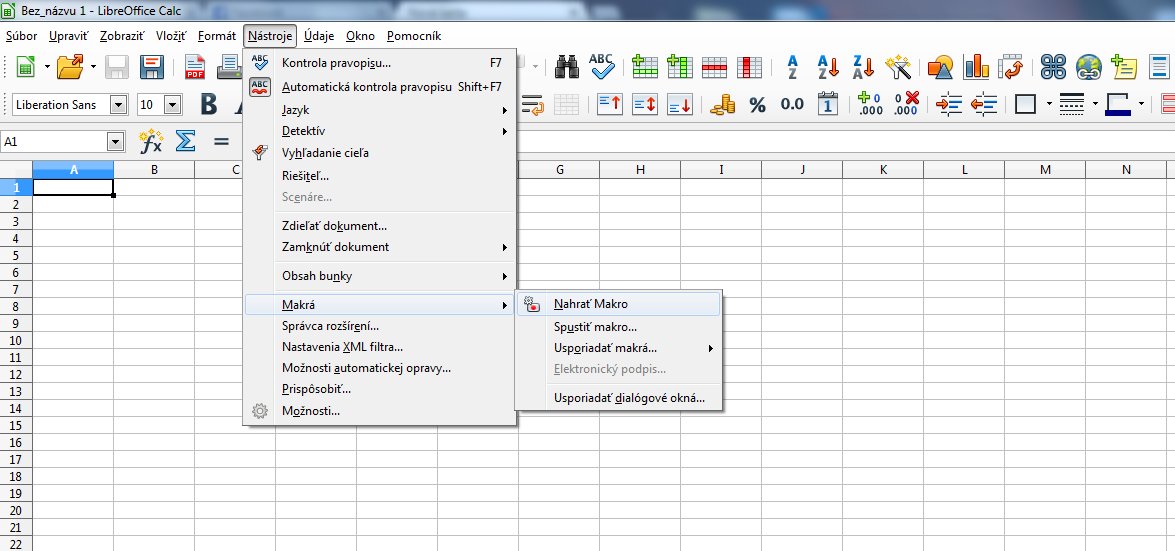Click the pivot table icon
The width and height of the screenshot is (1175, 551).
pyautogui.click(x=1012, y=67)
